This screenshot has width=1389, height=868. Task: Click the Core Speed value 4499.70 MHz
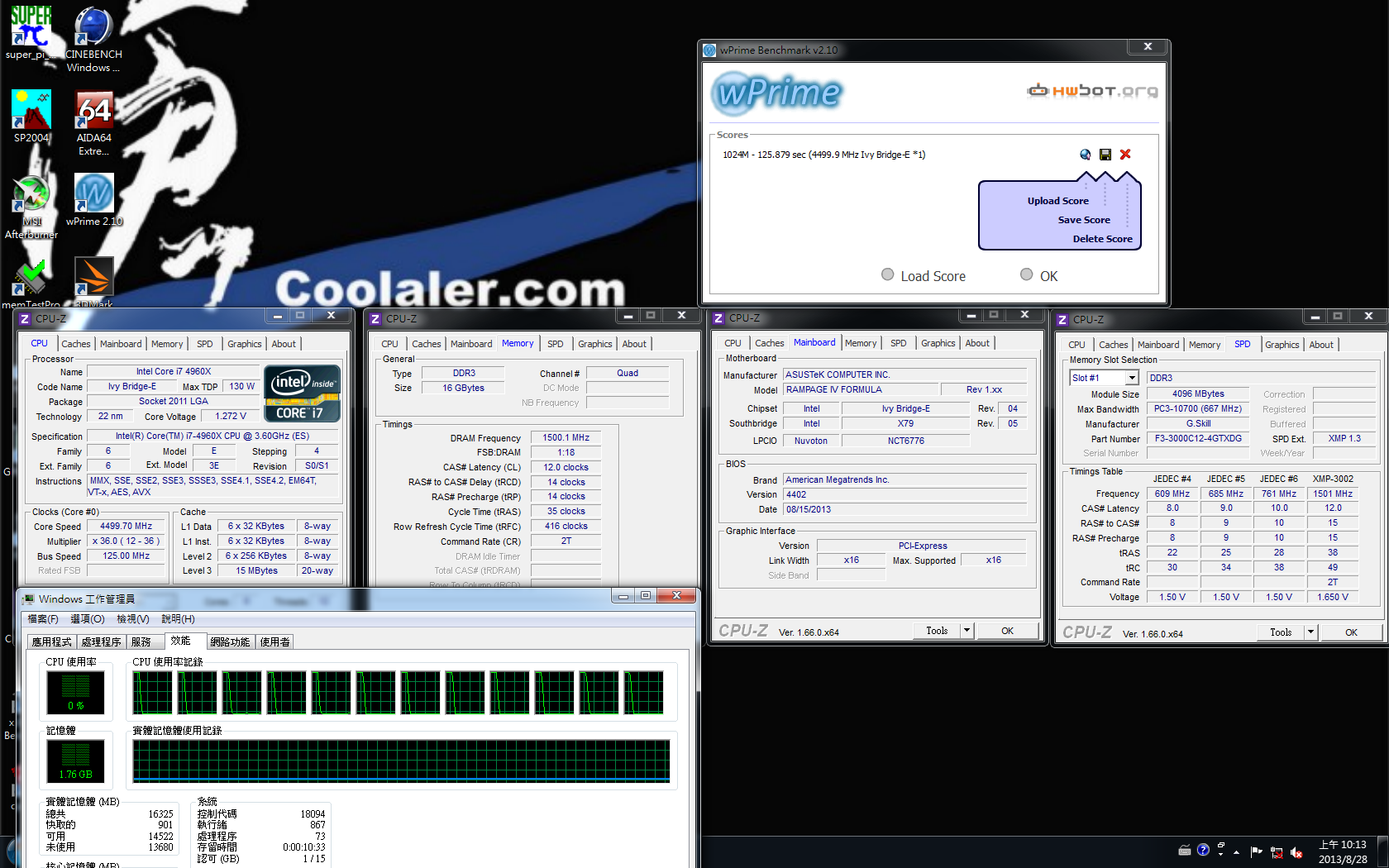click(126, 526)
